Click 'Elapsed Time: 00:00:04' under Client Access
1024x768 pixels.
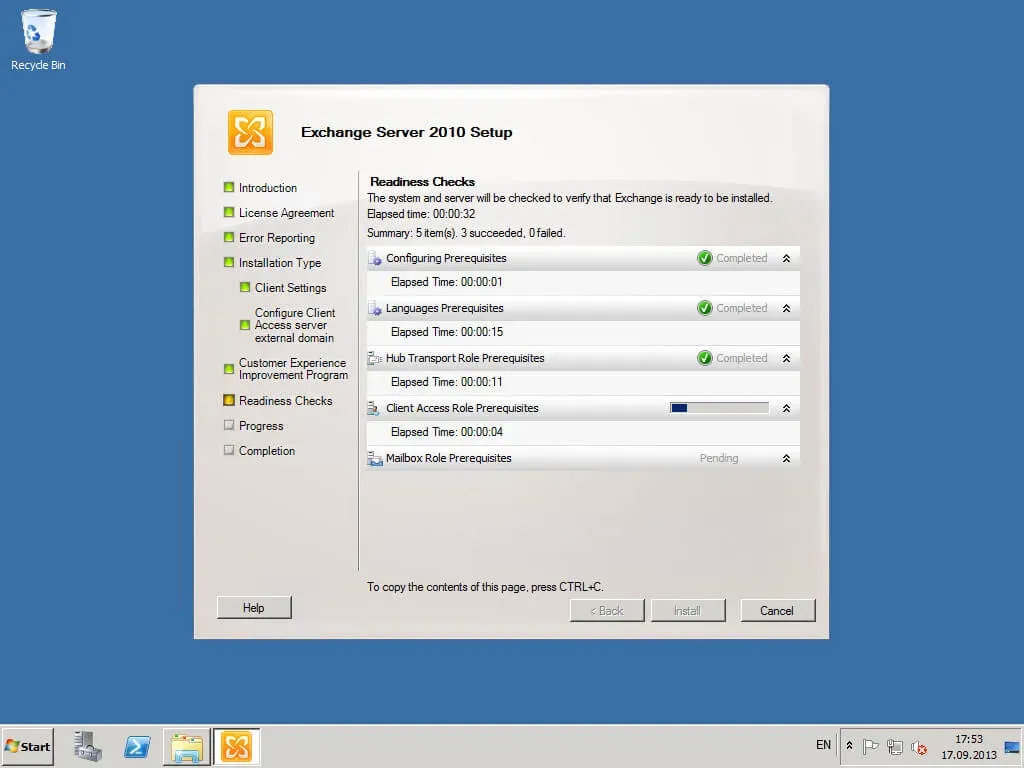pyautogui.click(x=447, y=432)
